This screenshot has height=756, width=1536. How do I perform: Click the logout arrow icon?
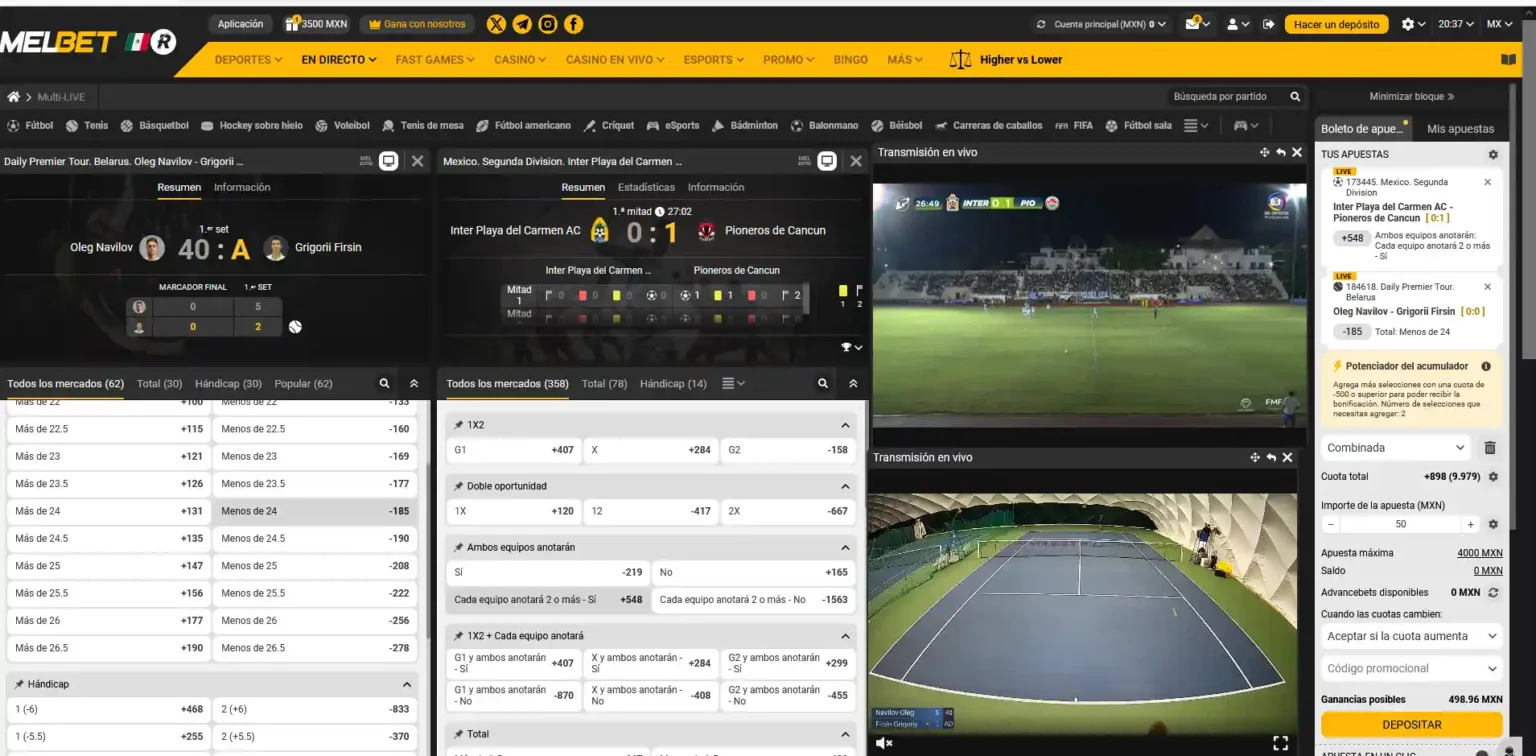click(x=1269, y=24)
